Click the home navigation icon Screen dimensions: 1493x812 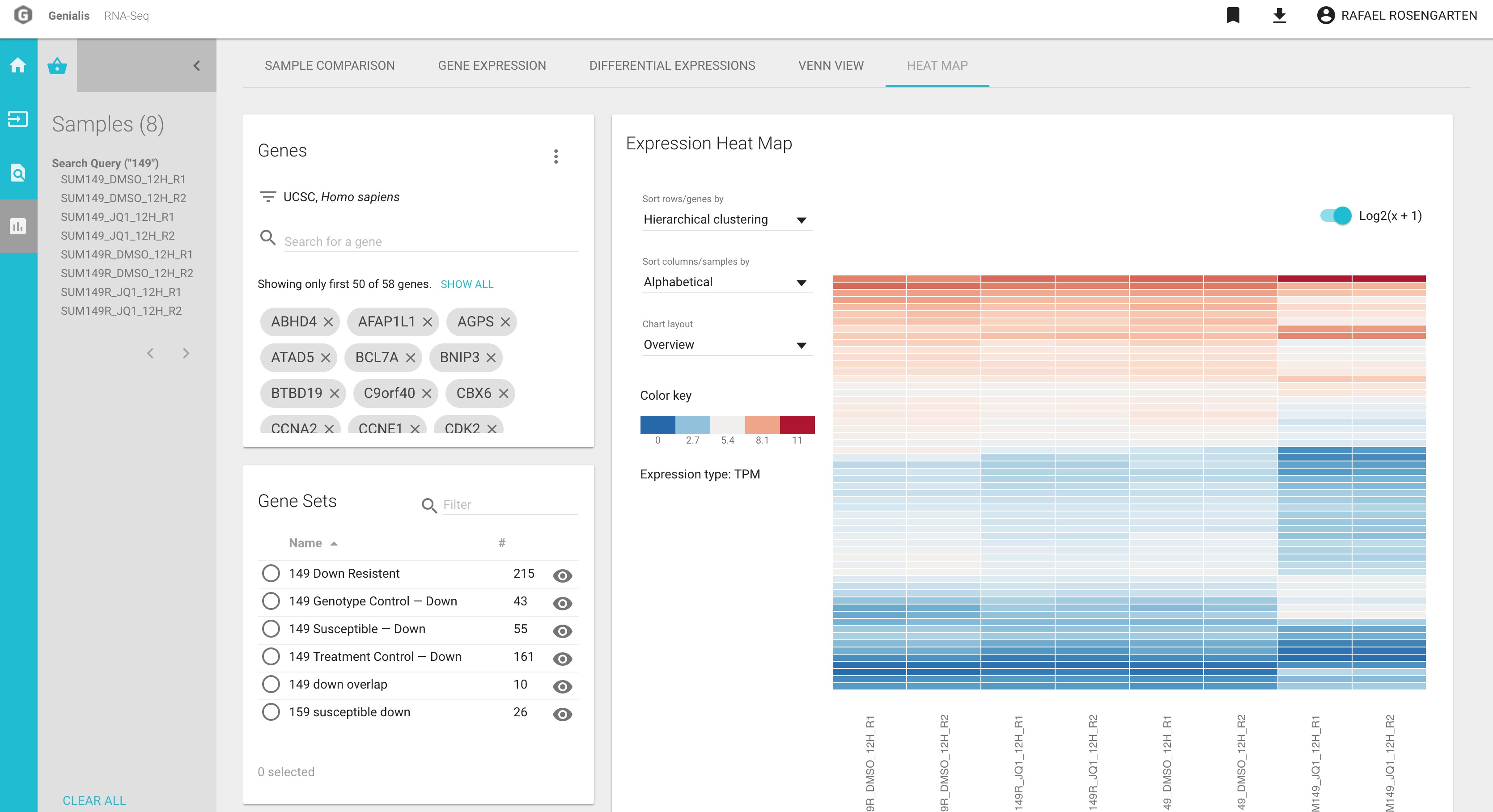(x=18, y=65)
